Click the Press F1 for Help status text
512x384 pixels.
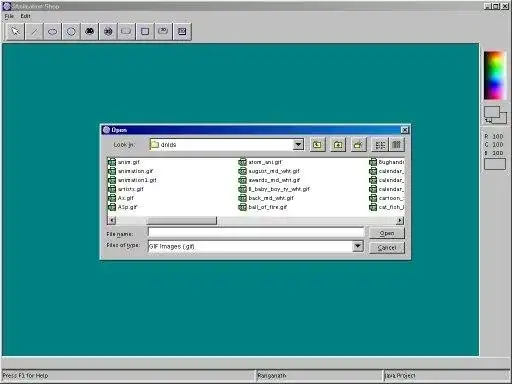26,376
